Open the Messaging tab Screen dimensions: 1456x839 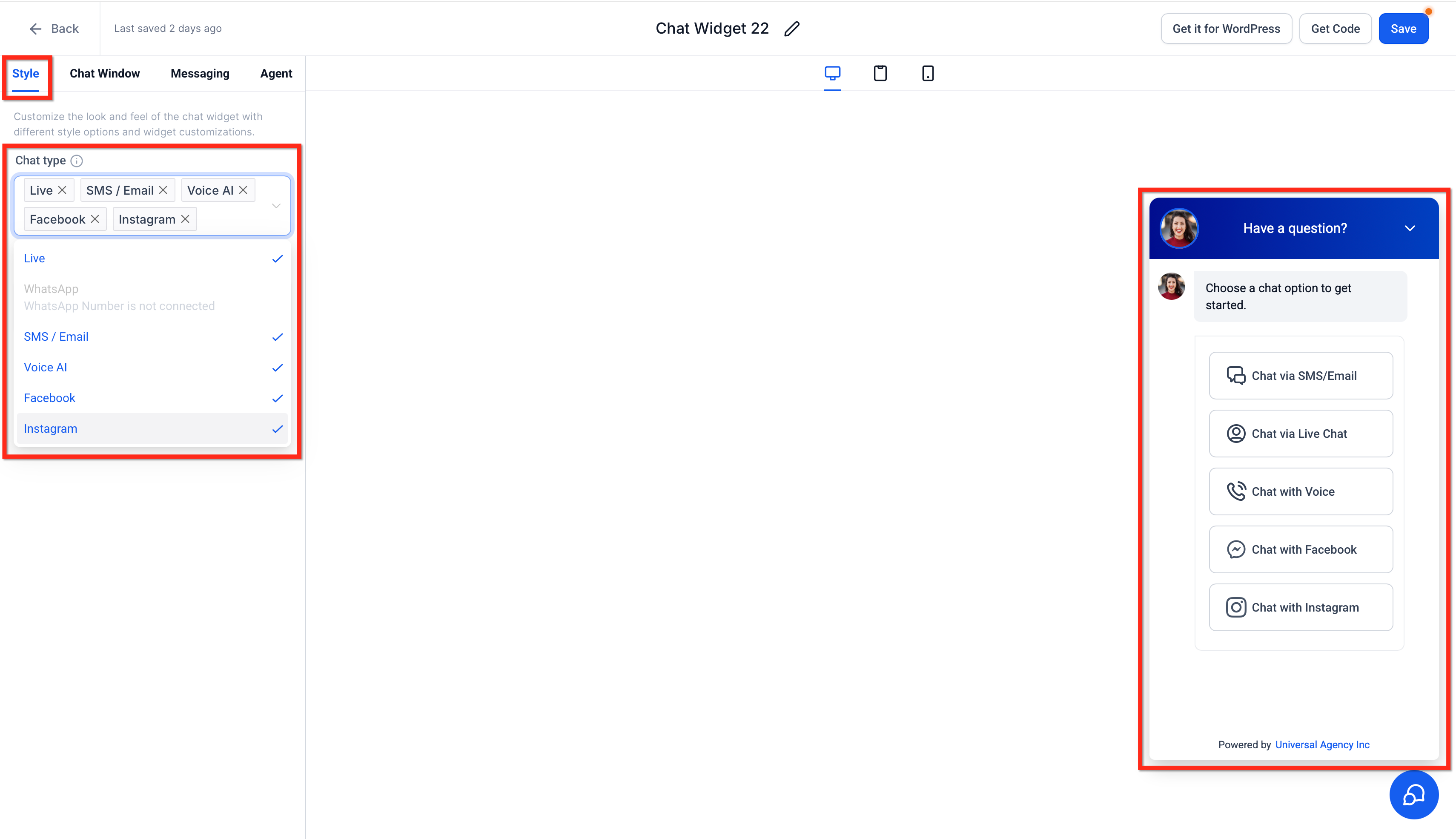coord(200,73)
